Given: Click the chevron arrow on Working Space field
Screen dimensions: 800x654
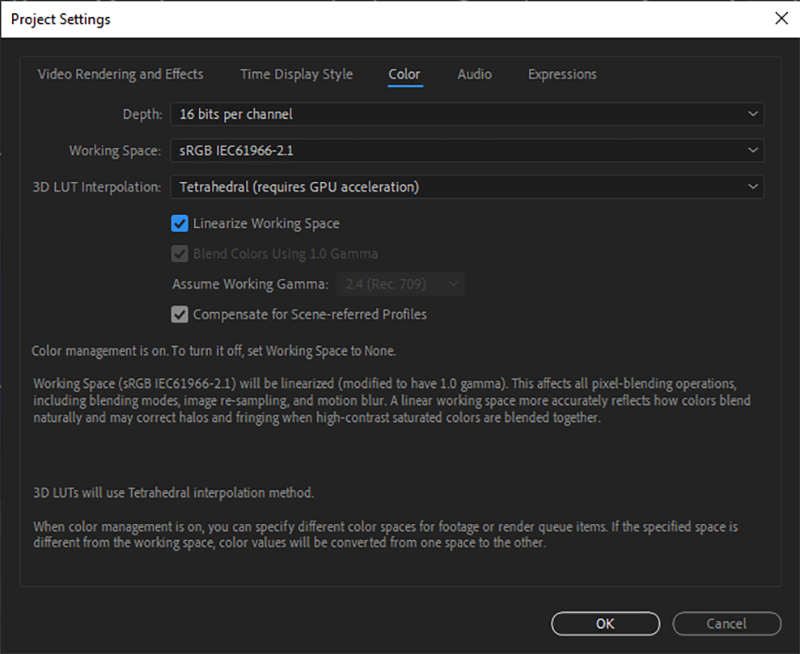Looking at the screenshot, I should pos(752,150).
